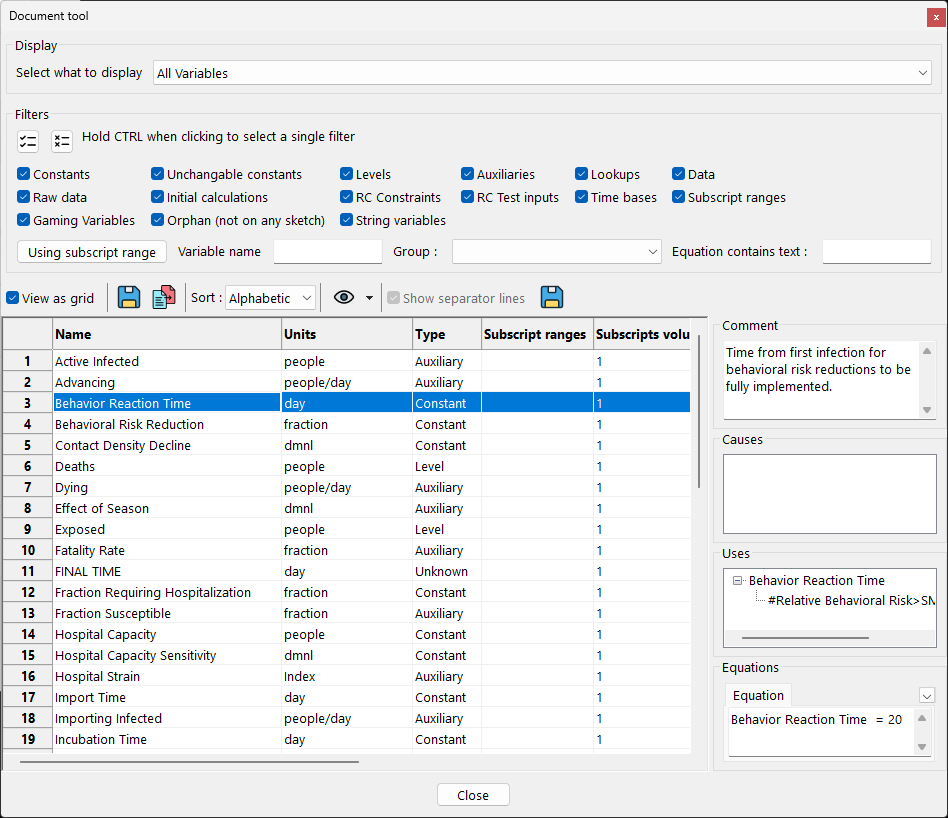Toggle the Time bases filter
948x818 pixels.
tap(581, 197)
